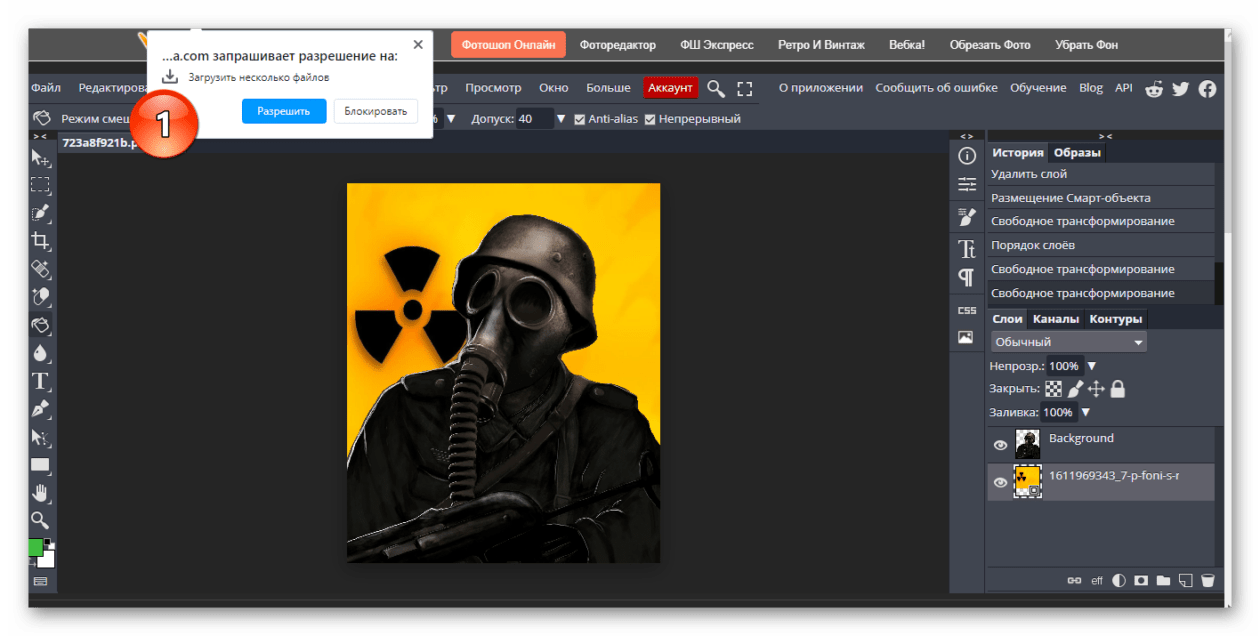Choose the Spot Healing tool
Image resolution: width=1260 pixels, height=636 pixels.
(40, 269)
